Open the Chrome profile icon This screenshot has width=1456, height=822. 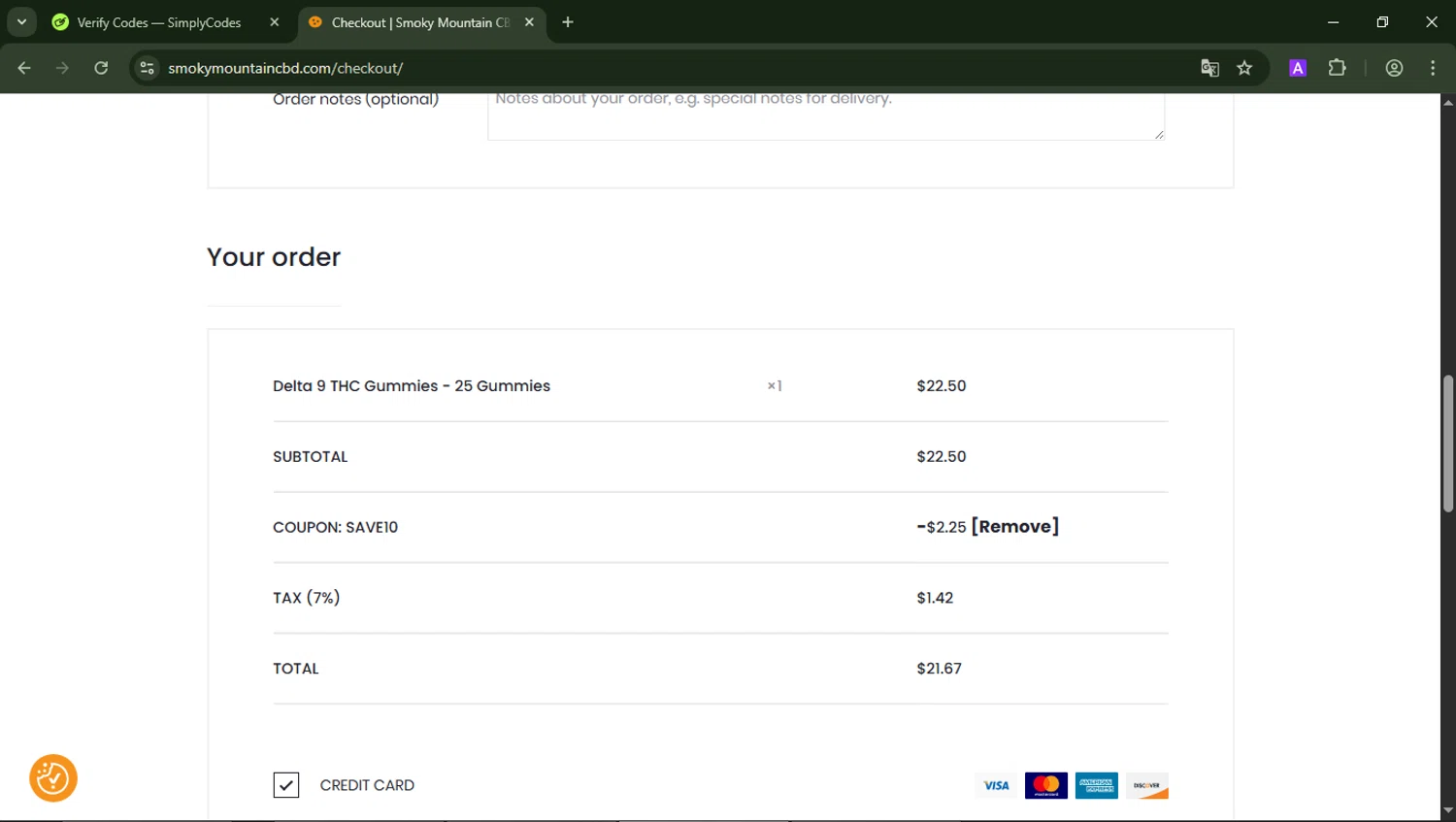[1394, 68]
